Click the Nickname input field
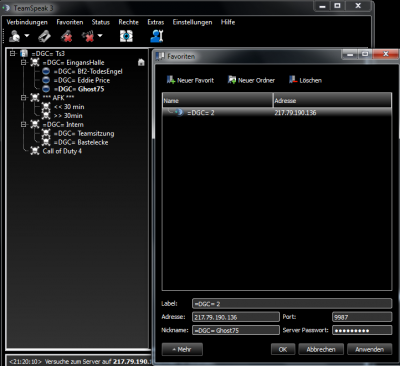Viewport: 400px width, 366px height. pyautogui.click(x=236, y=330)
